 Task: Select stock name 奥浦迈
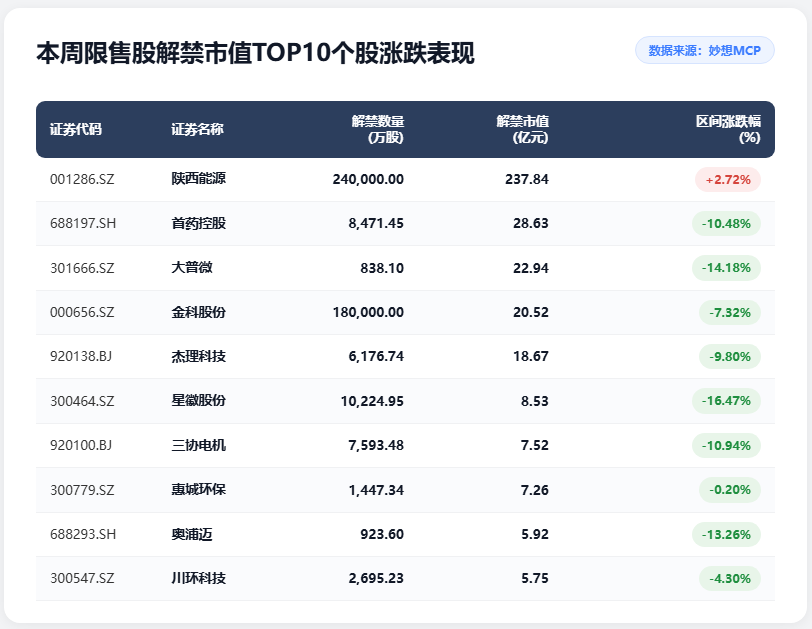click(192, 534)
